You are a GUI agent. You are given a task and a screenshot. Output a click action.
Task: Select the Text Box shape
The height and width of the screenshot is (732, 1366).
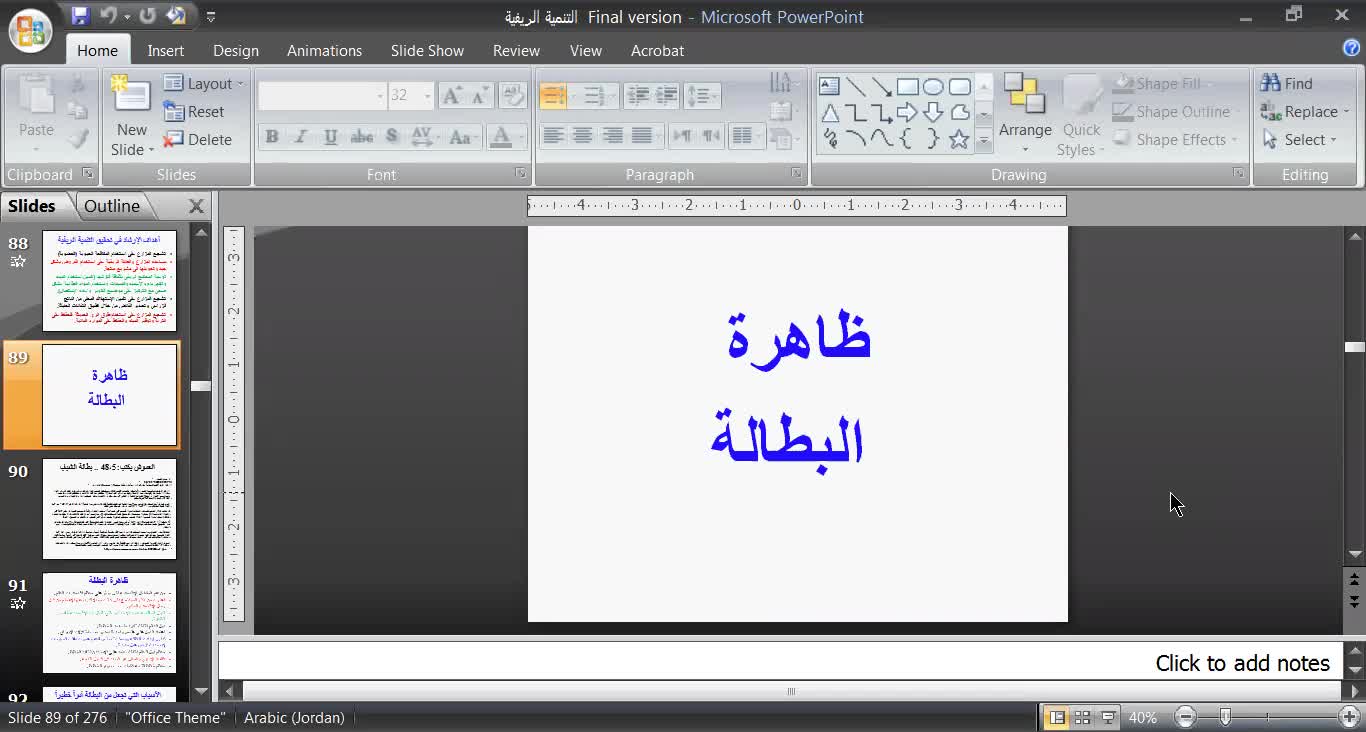(x=829, y=86)
